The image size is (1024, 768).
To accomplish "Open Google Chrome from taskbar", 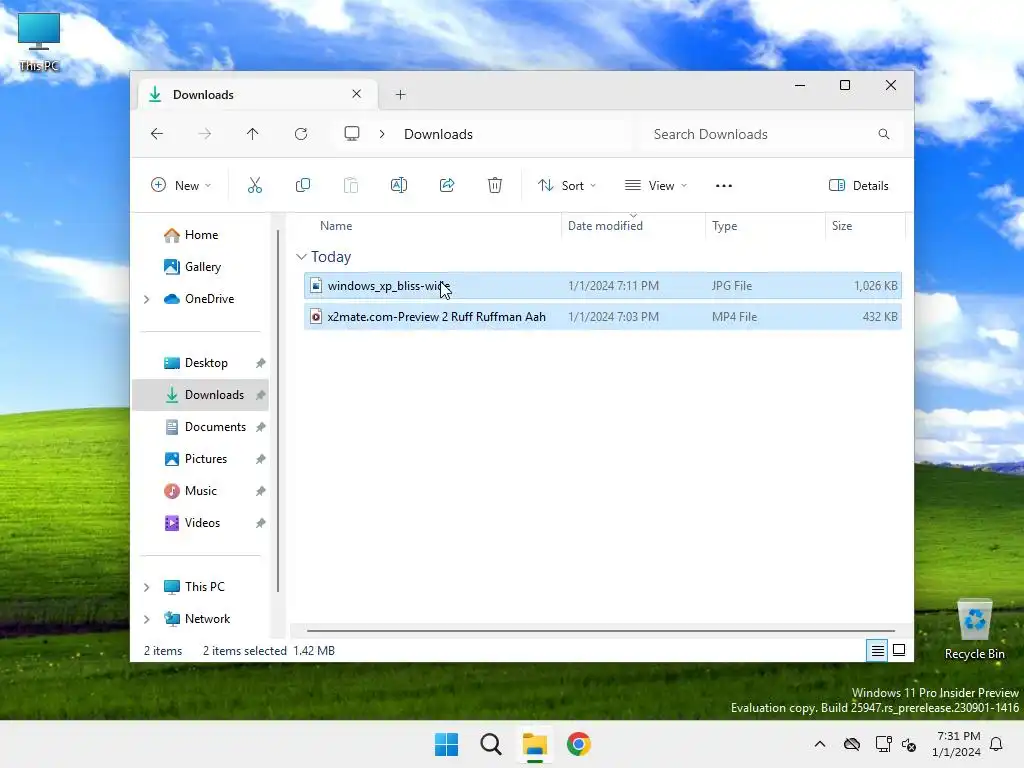I will pos(579,744).
